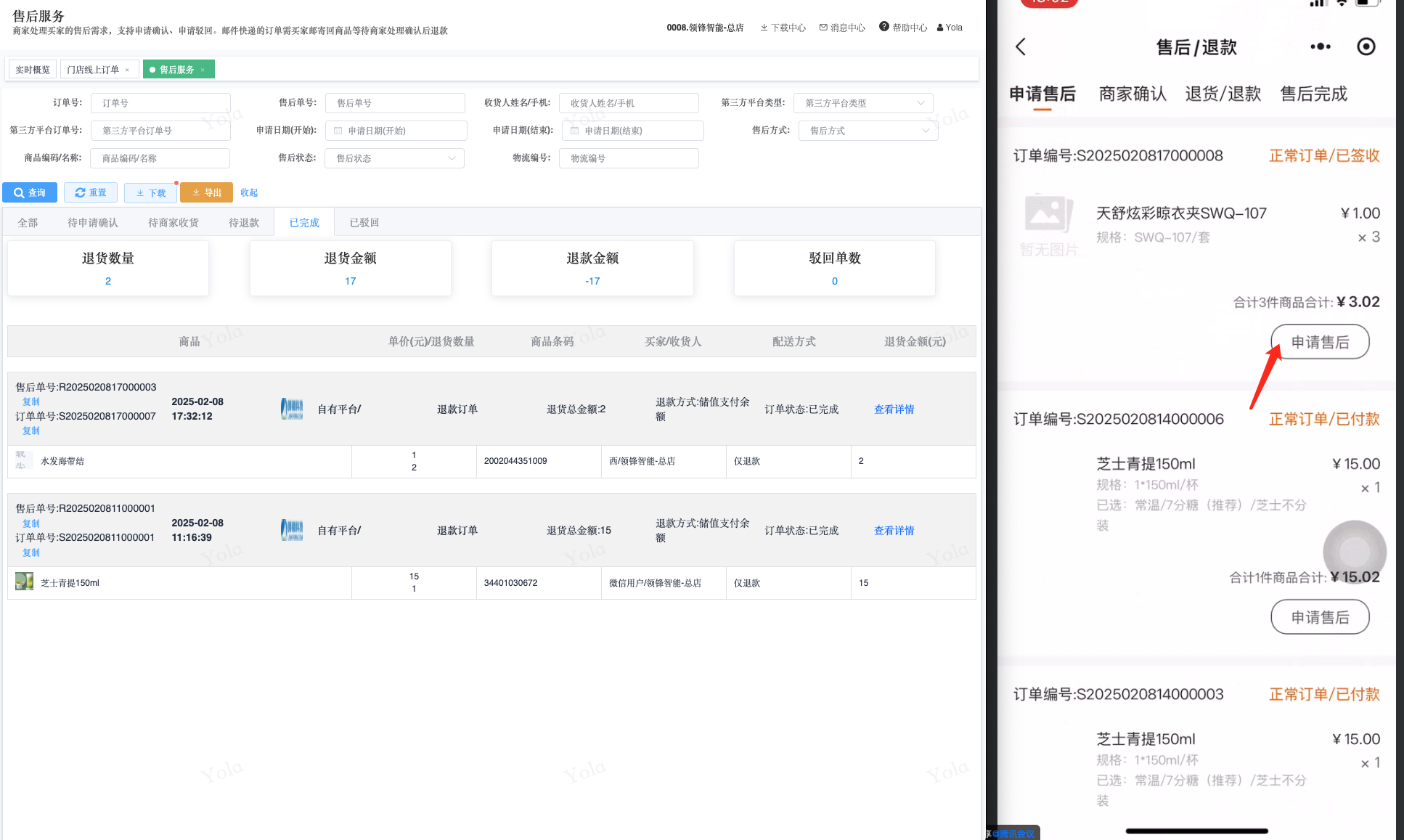Open the 售后状态 dropdown
Image resolution: width=1404 pixels, height=840 pixels.
tap(395, 158)
